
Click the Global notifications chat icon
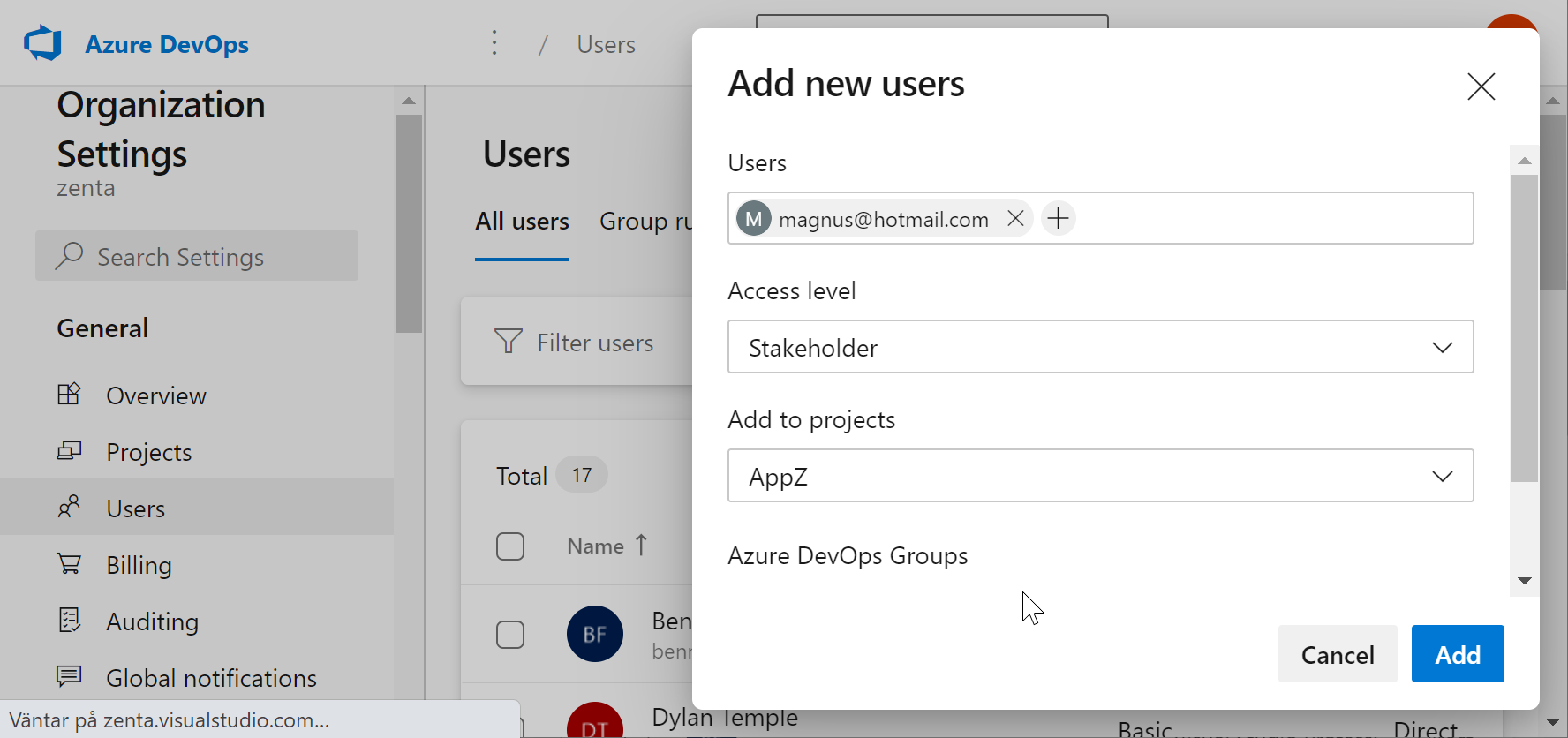pyautogui.click(x=69, y=676)
